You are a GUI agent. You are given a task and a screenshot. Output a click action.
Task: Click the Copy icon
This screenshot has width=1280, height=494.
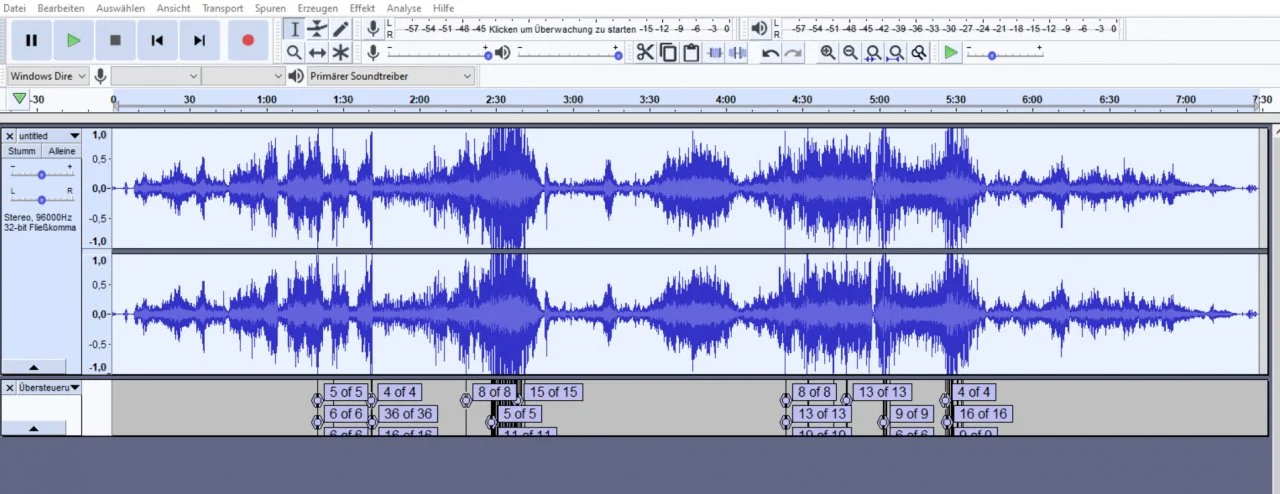(668, 52)
